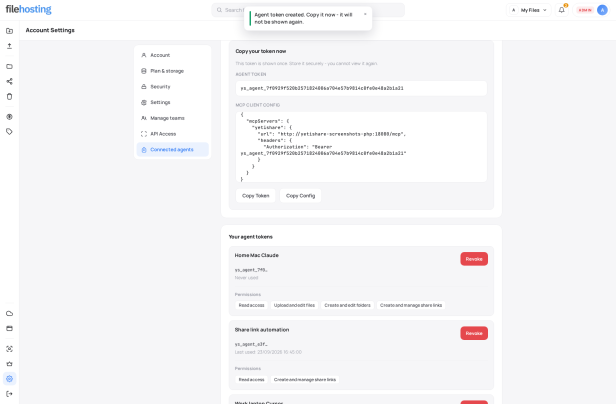Screen dimensions: 616x404
Task: Click the tag icon in the left sidebar
Action: pos(9,132)
